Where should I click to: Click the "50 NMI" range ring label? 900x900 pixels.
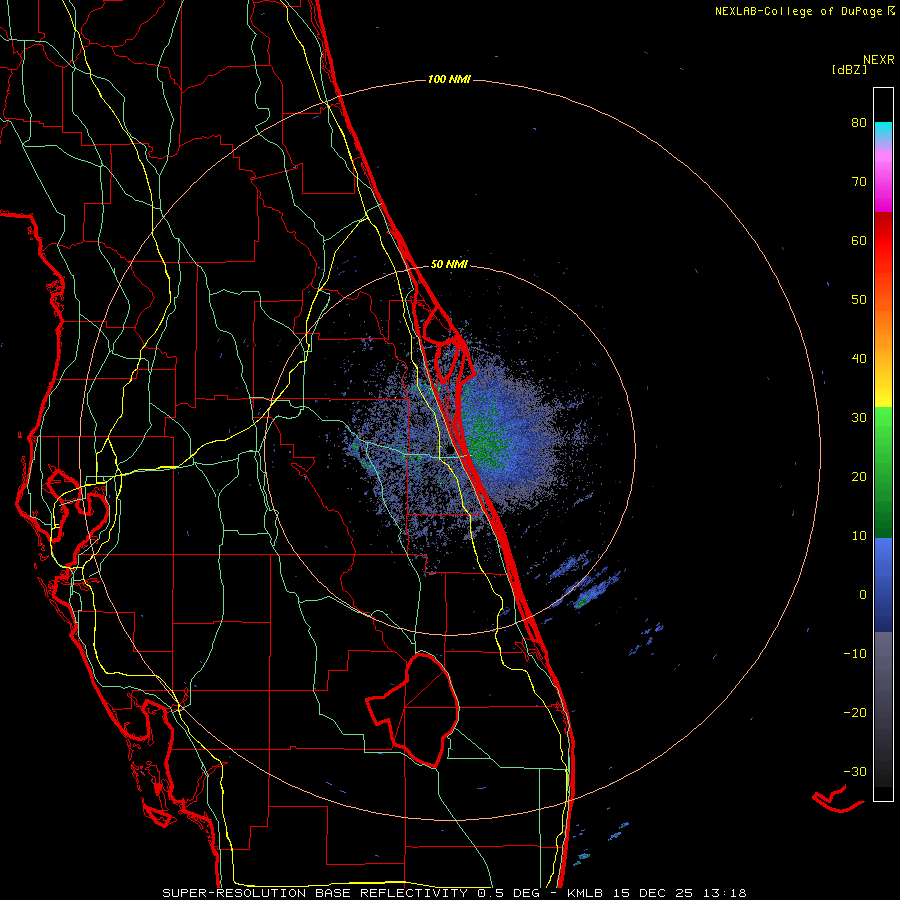click(449, 265)
